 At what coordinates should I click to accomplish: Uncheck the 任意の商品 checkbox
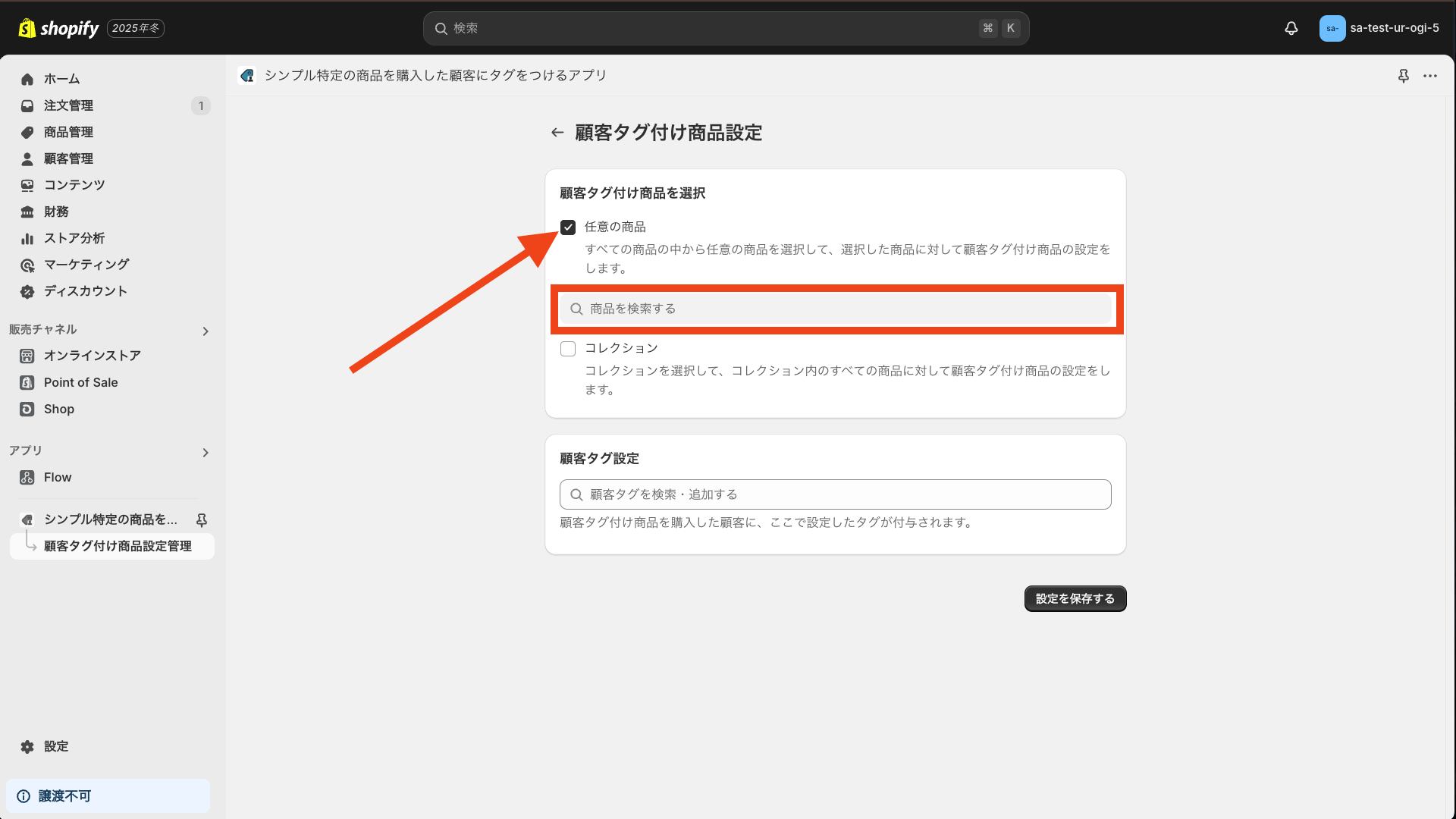pos(567,226)
